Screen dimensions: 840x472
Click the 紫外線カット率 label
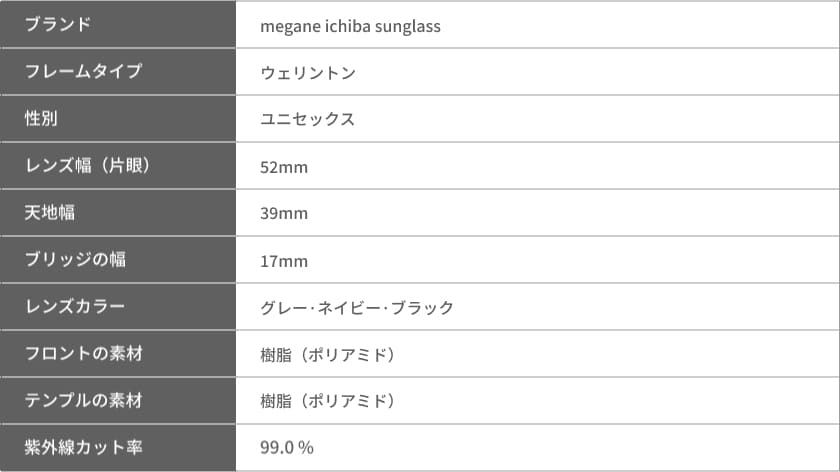pyautogui.click(x=84, y=447)
